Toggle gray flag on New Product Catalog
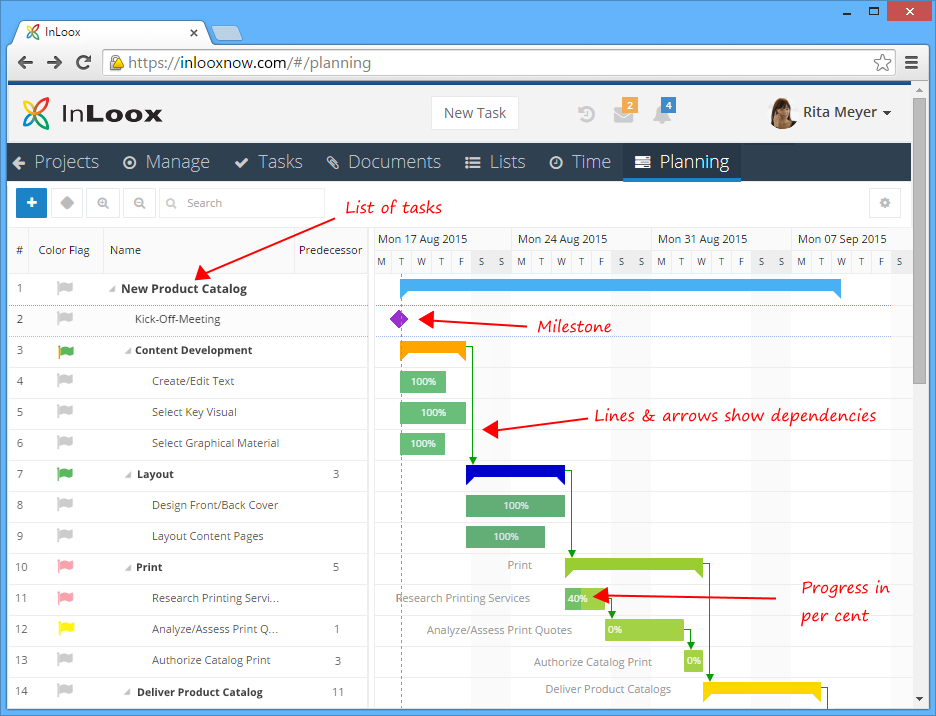The image size is (936, 716). [64, 288]
